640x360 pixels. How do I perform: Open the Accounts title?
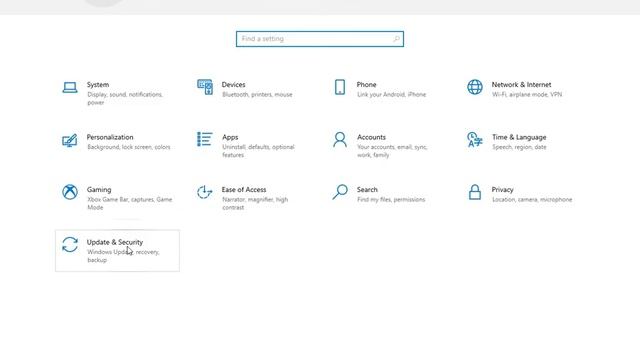point(371,137)
